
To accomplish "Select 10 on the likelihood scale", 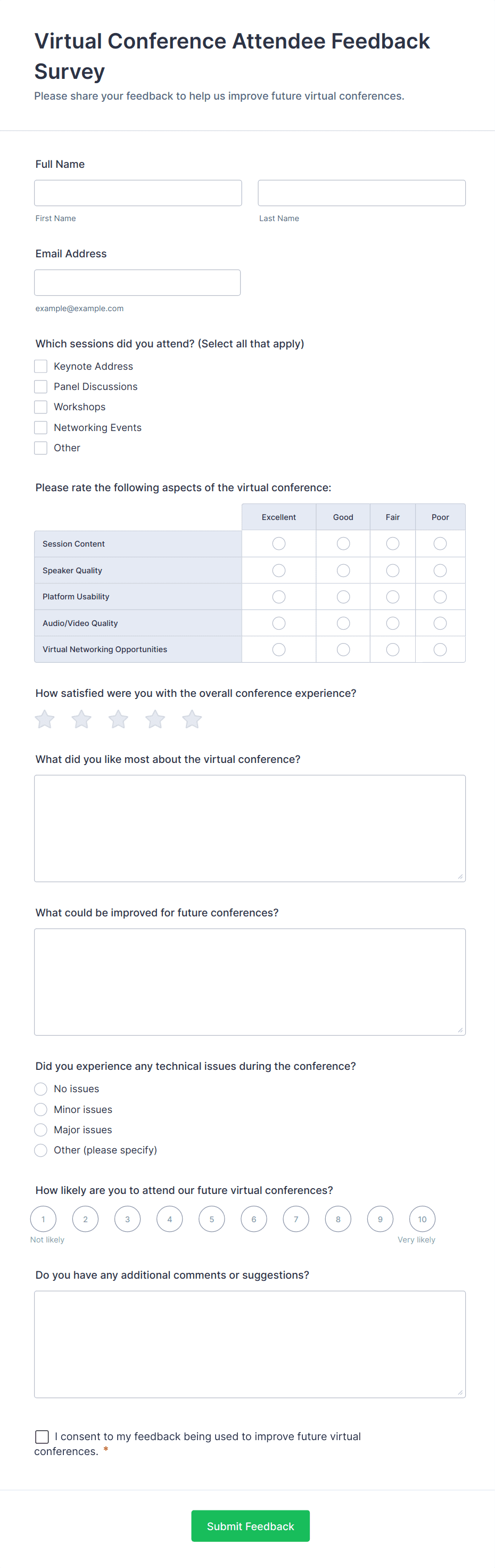I will 422,1219.
